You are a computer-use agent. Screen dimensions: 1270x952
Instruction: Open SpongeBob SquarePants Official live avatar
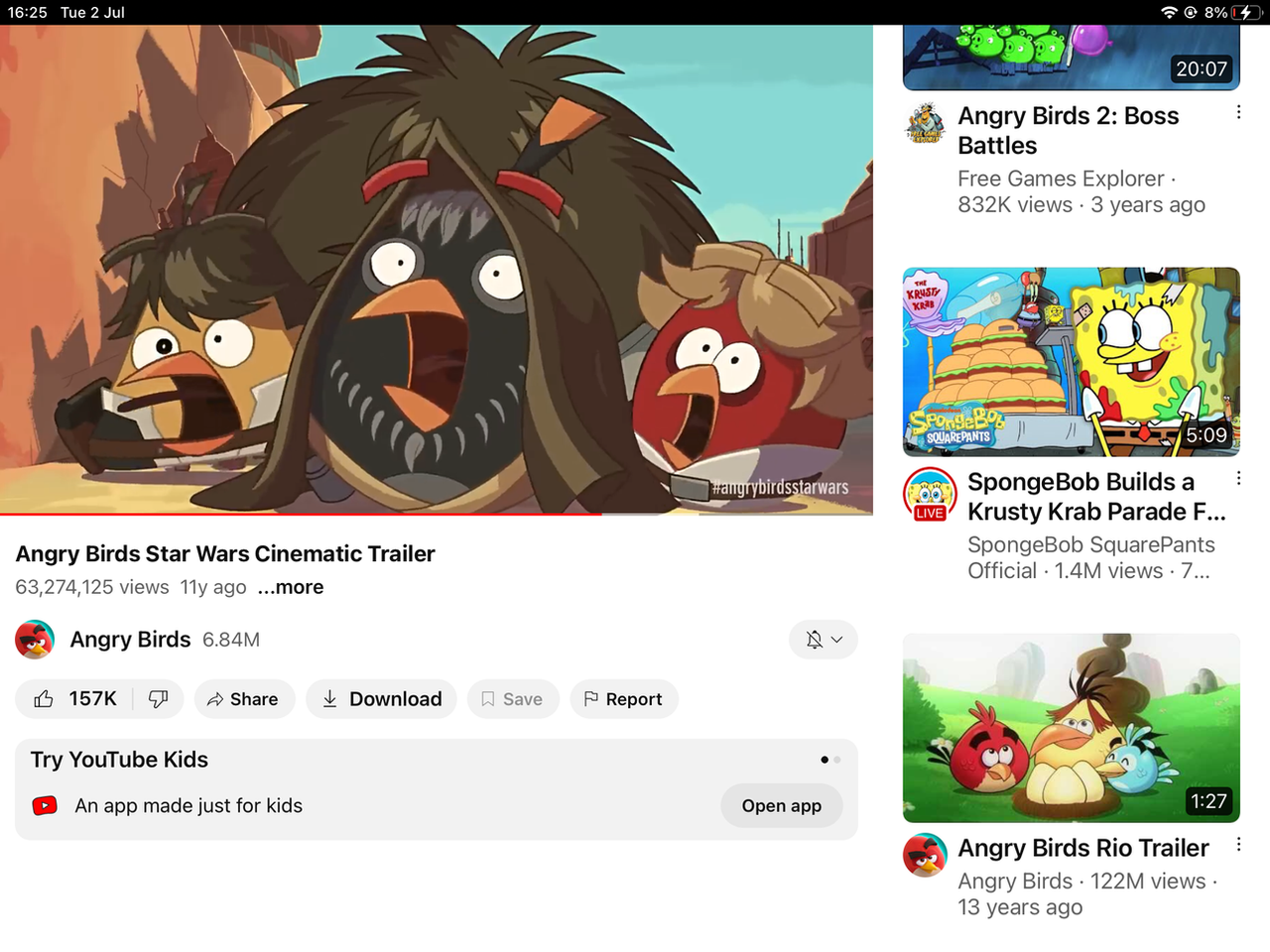click(x=930, y=494)
